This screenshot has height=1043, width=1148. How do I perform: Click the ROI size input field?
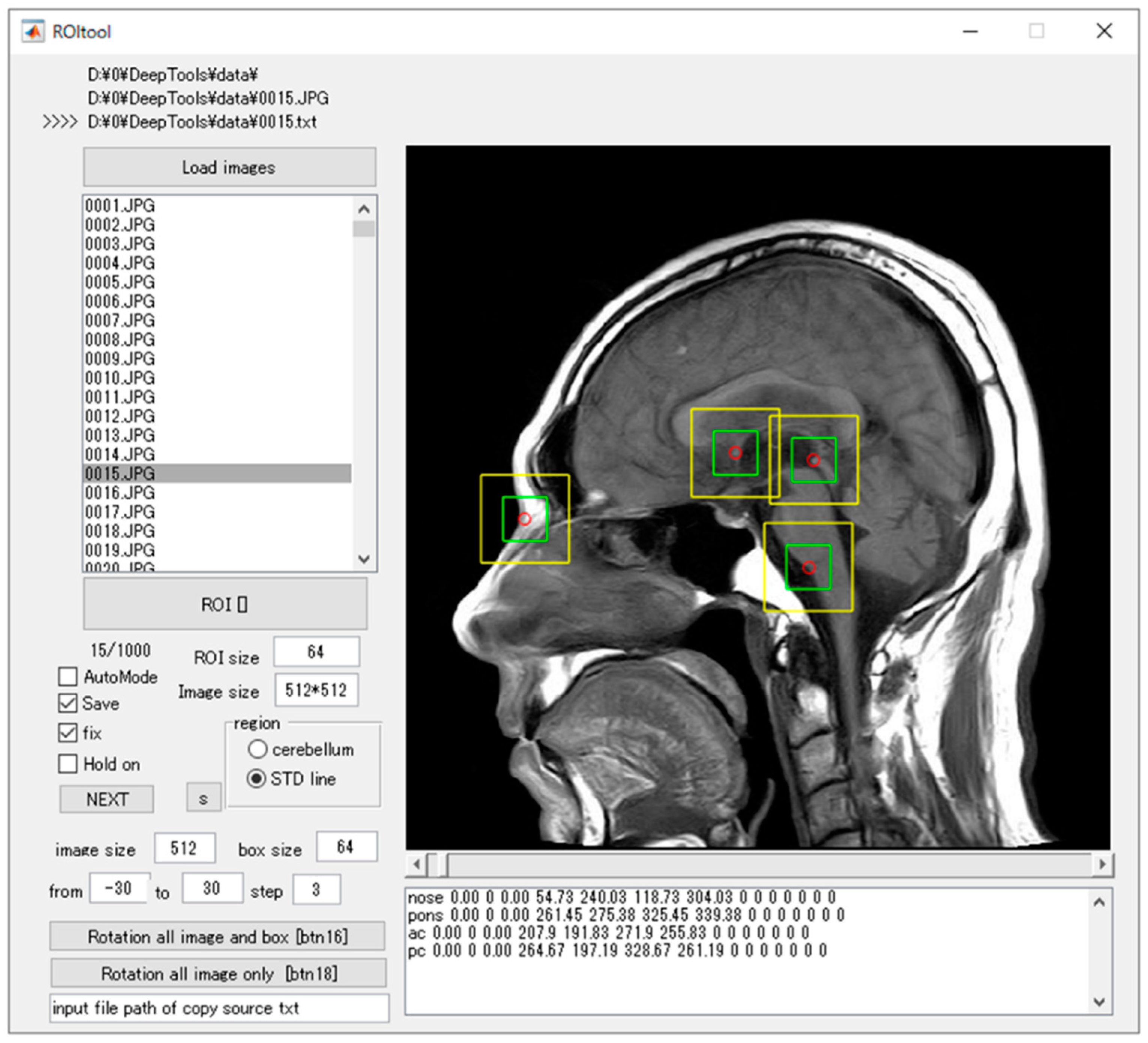316,651
